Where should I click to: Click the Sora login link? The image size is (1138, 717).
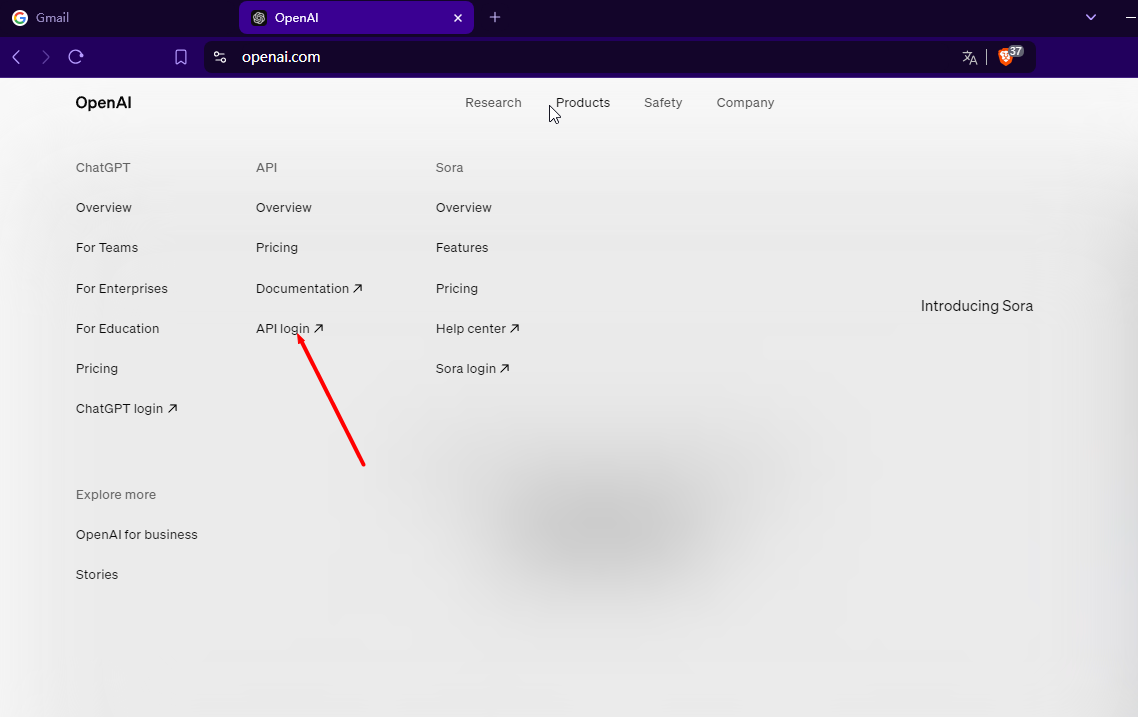472,369
